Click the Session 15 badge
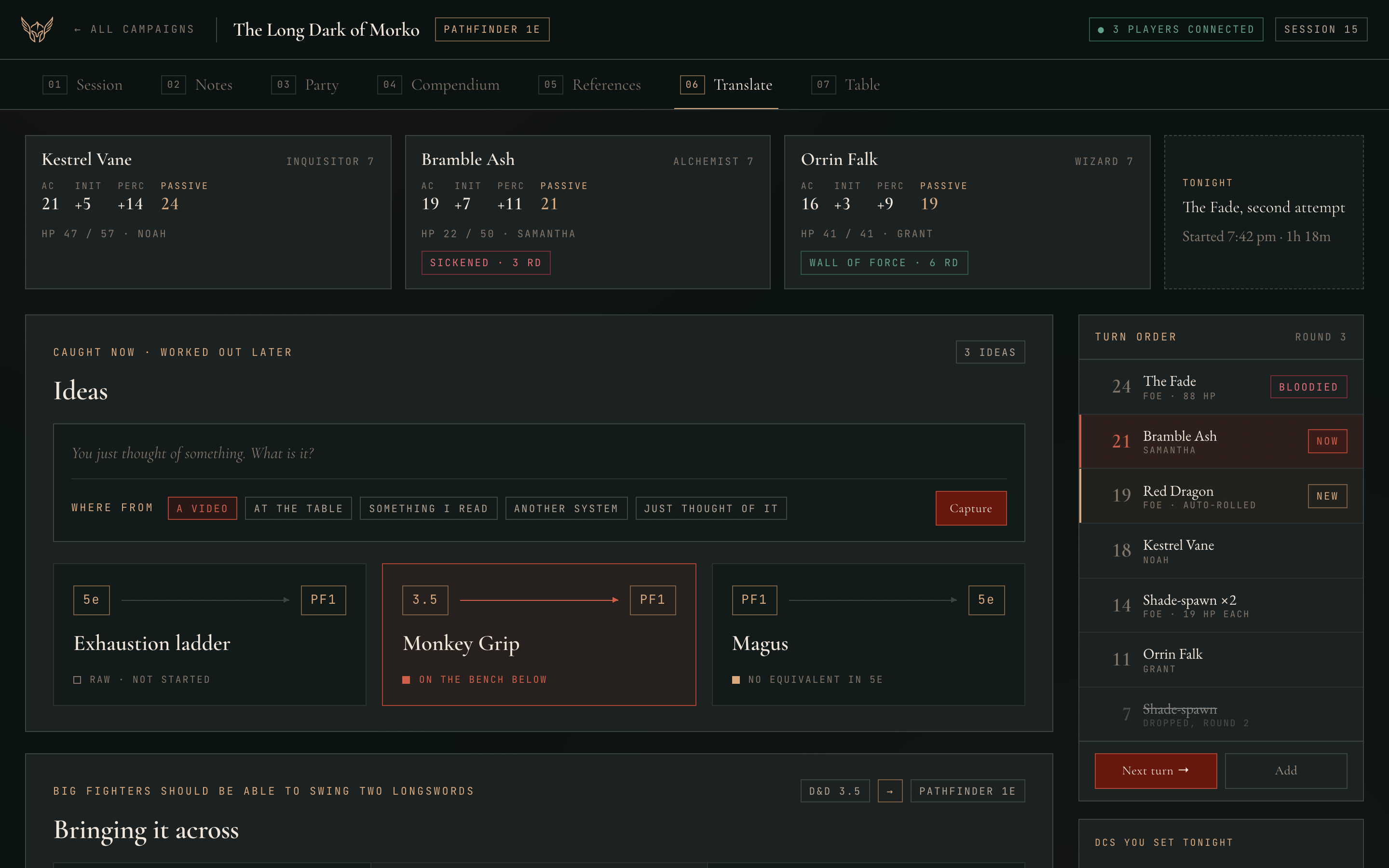Viewport: 1389px width, 868px height. click(x=1321, y=29)
